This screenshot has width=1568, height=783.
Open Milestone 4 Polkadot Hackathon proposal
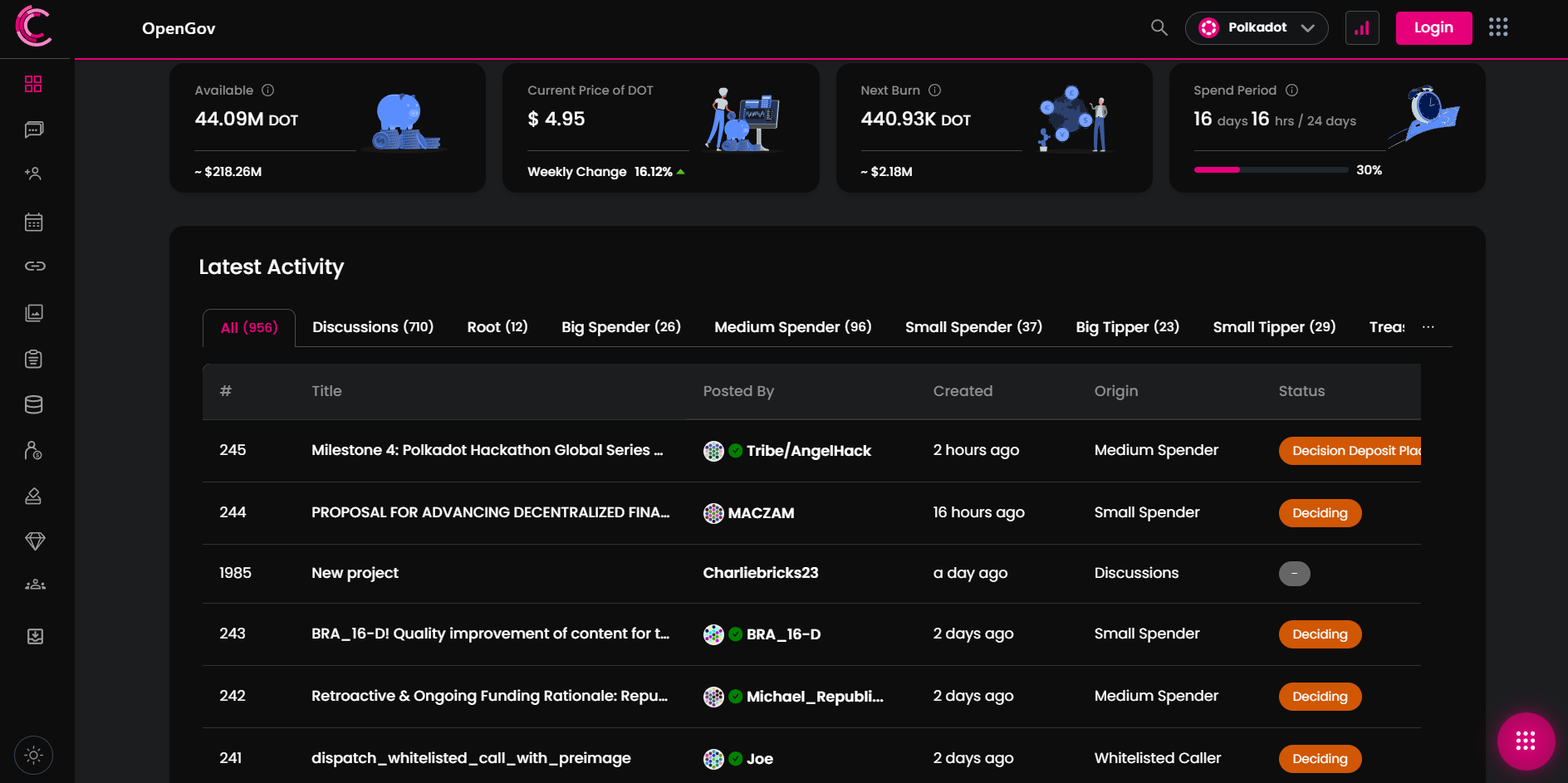pos(488,450)
